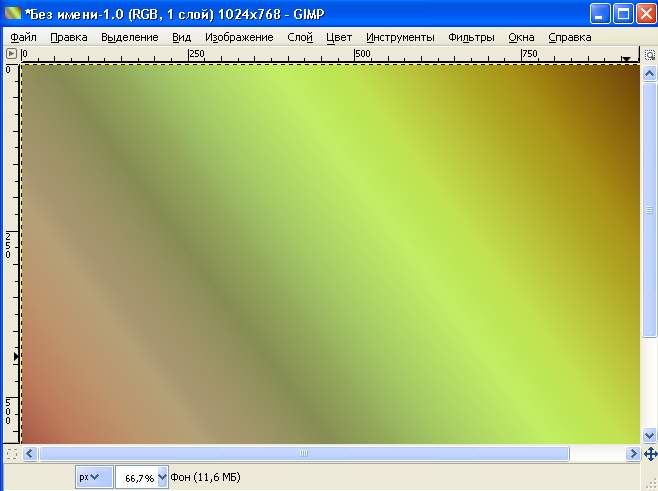Toggle the Quick Mask button at bottom left

tap(12, 454)
